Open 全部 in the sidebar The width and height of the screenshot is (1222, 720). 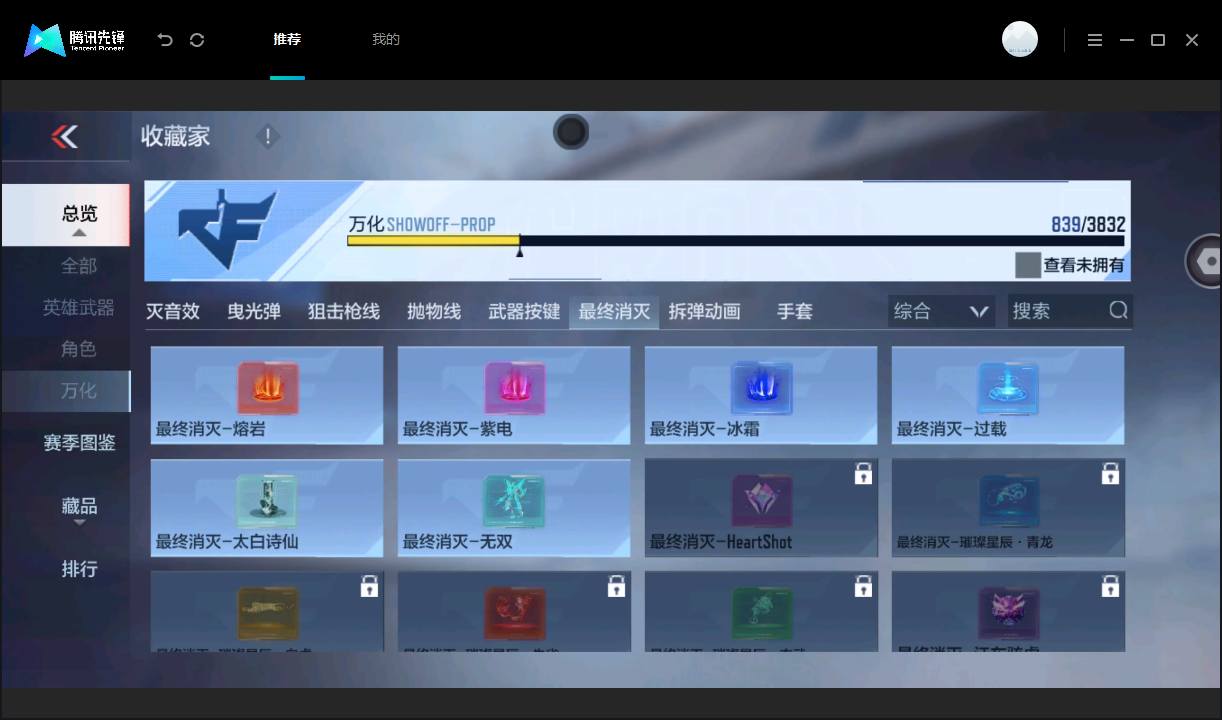pos(79,266)
